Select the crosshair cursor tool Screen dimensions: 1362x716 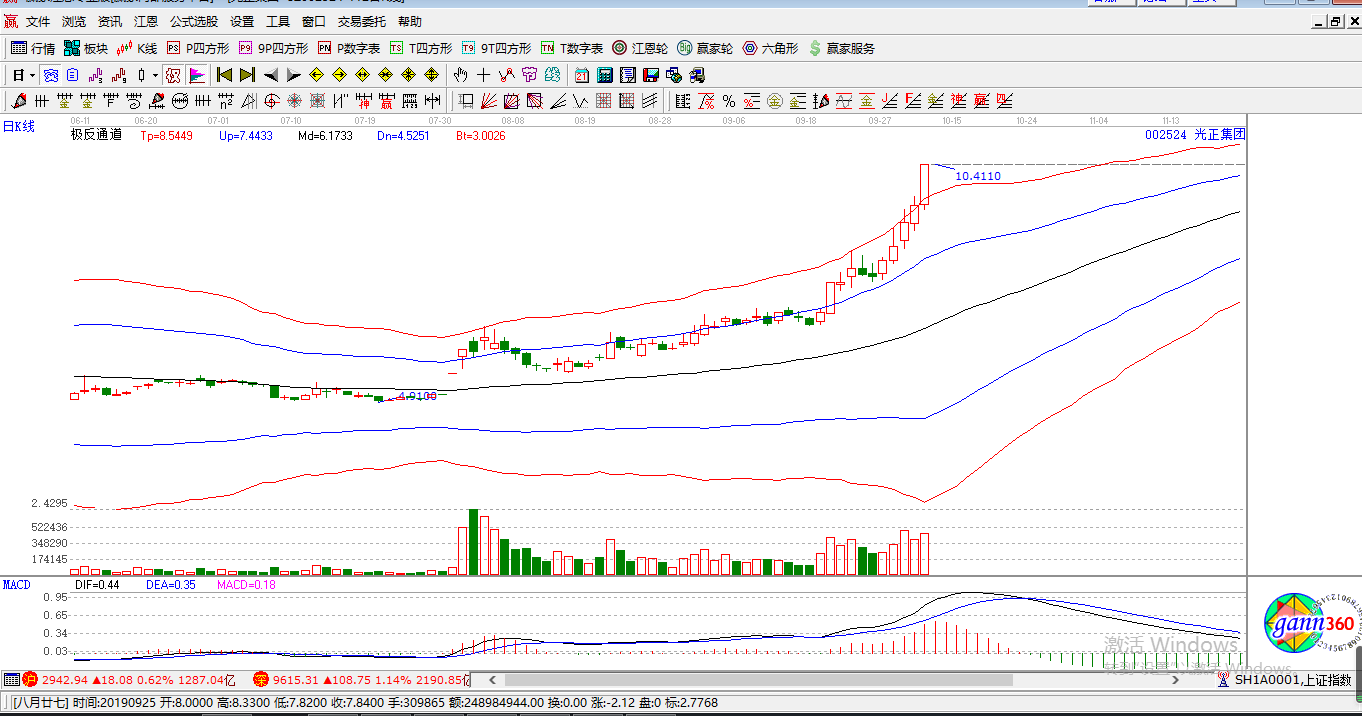click(484, 75)
